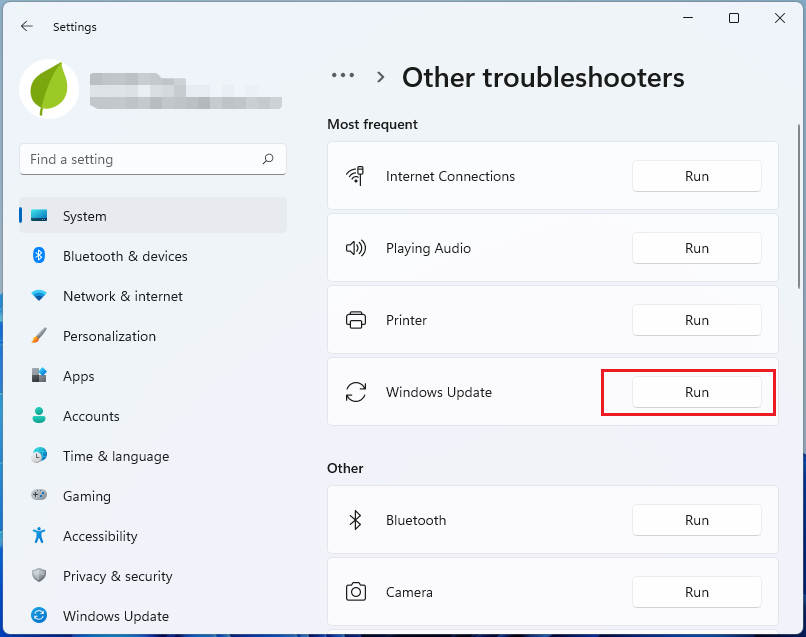The height and width of the screenshot is (637, 806).
Task: Run the Bluetooth troubleshooter
Action: click(x=697, y=520)
